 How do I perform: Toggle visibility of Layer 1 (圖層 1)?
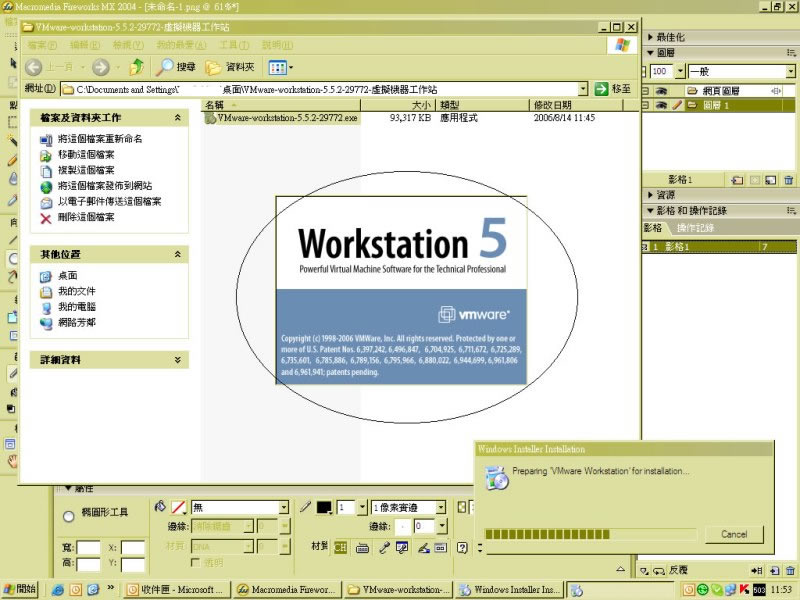[661, 105]
